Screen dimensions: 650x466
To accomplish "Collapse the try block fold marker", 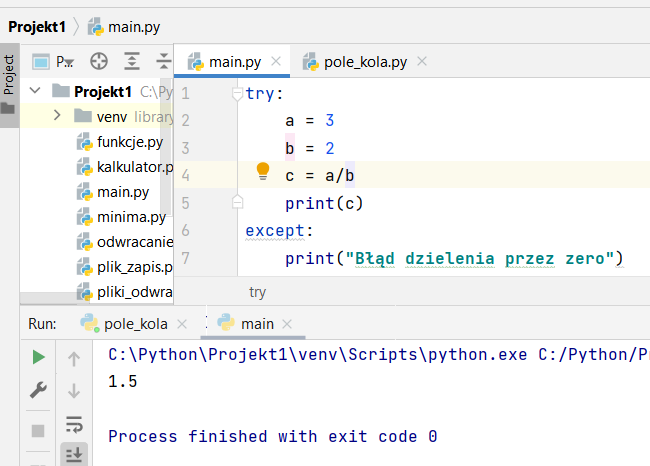I will pos(237,93).
